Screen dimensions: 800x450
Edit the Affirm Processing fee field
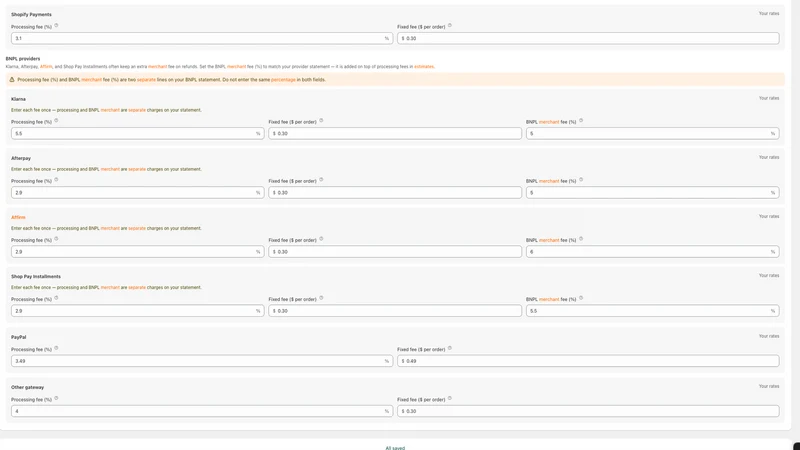click(138, 252)
